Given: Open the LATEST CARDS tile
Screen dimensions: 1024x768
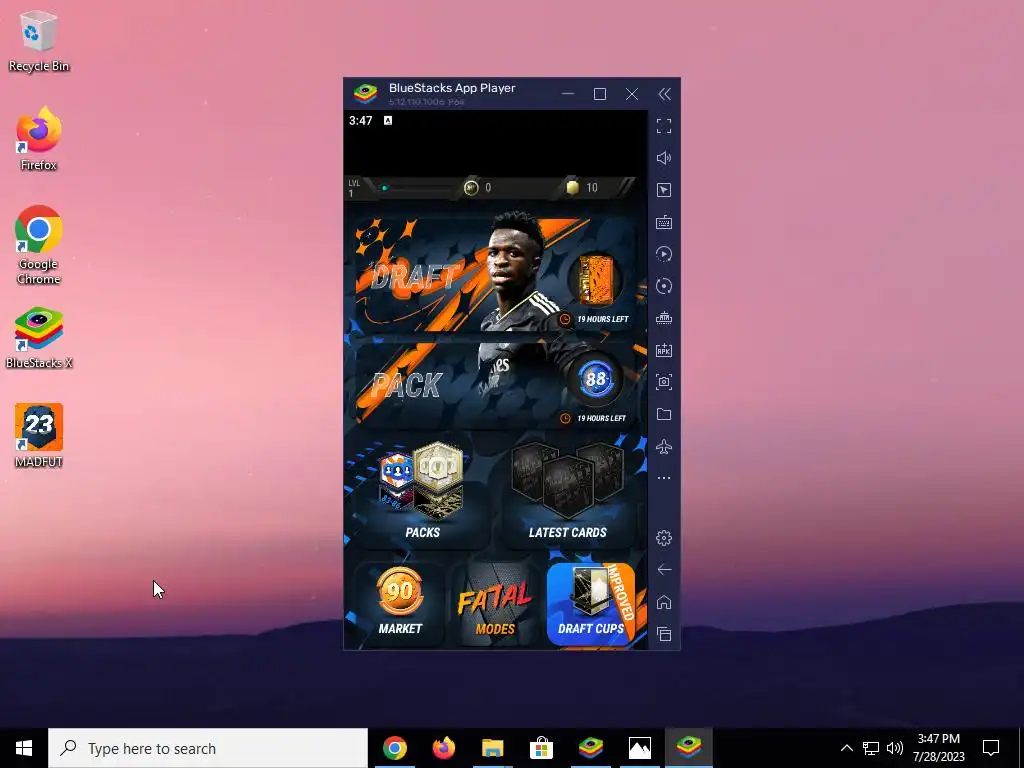Looking at the screenshot, I should [x=568, y=492].
